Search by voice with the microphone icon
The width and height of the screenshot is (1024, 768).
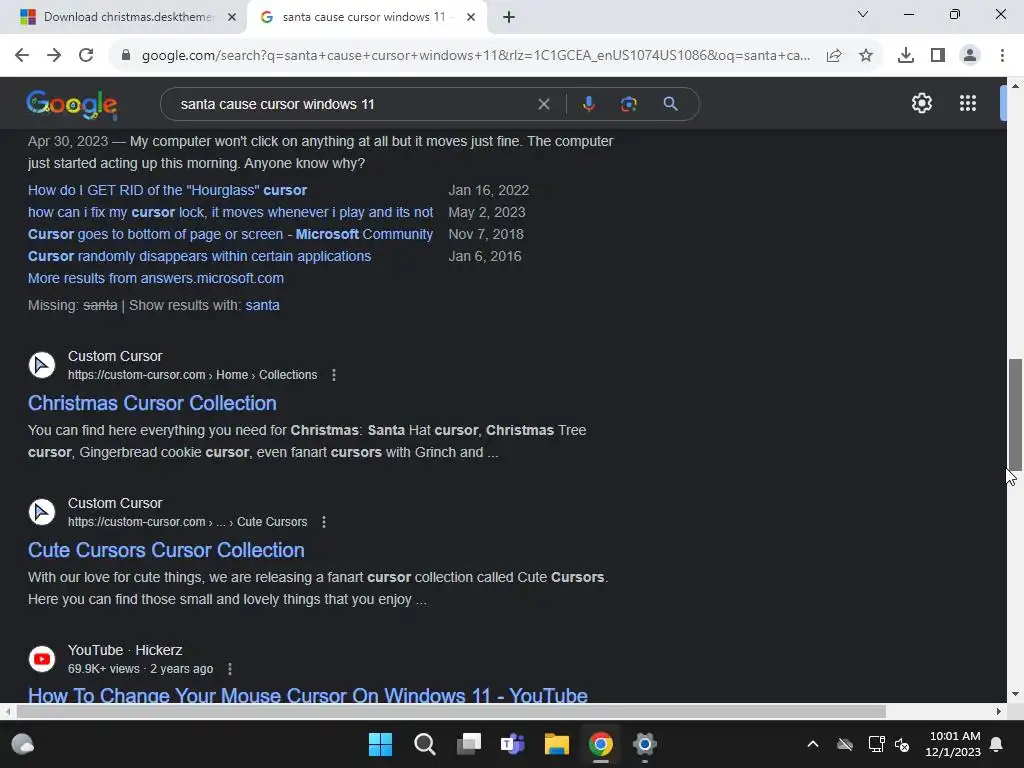click(588, 104)
